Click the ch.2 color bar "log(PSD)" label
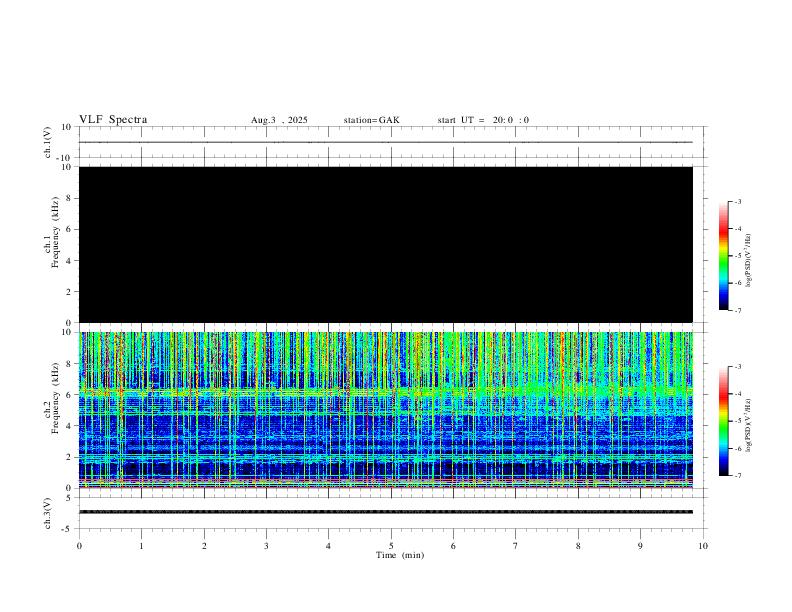This screenshot has width=792, height=612. click(x=748, y=425)
